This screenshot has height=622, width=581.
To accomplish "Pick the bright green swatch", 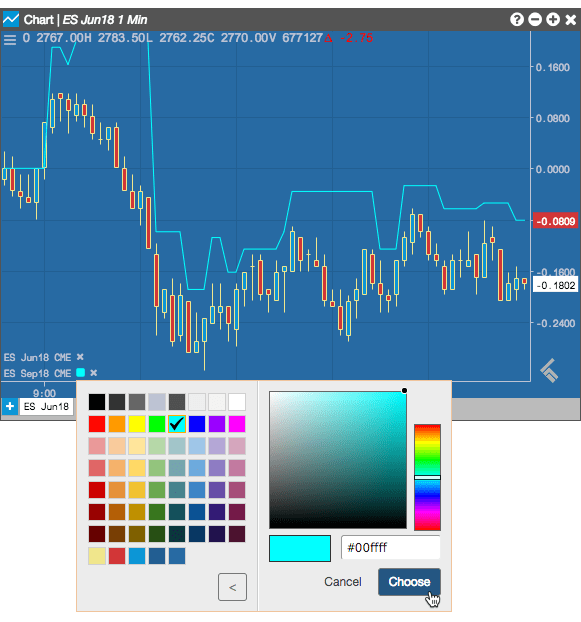I will coord(157,424).
